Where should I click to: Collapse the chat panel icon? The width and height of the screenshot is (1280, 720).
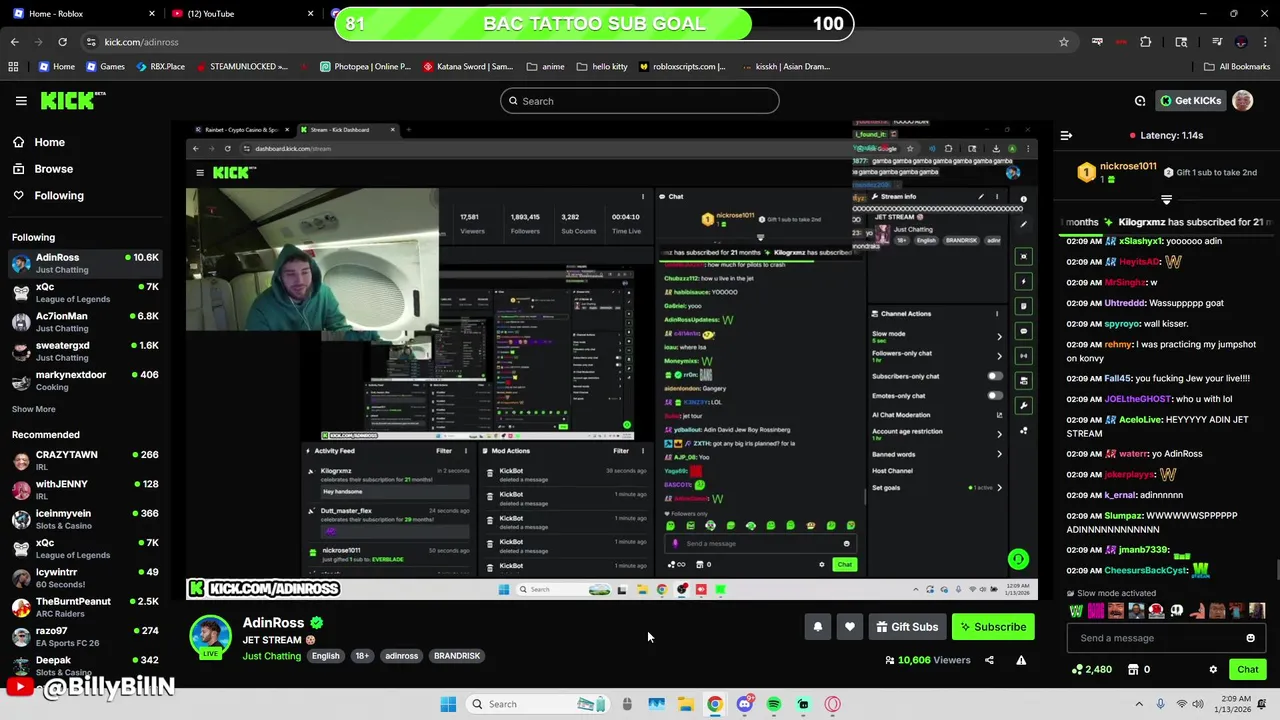1066,135
